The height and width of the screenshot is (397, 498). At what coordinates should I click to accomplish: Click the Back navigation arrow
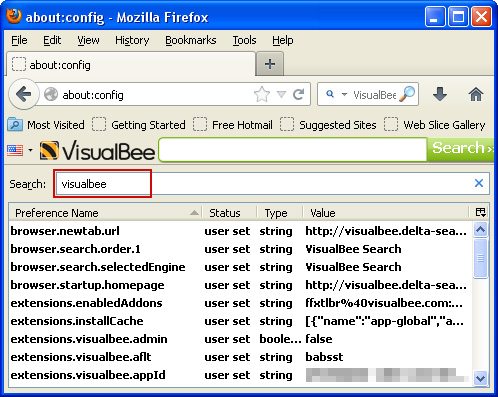(x=23, y=94)
